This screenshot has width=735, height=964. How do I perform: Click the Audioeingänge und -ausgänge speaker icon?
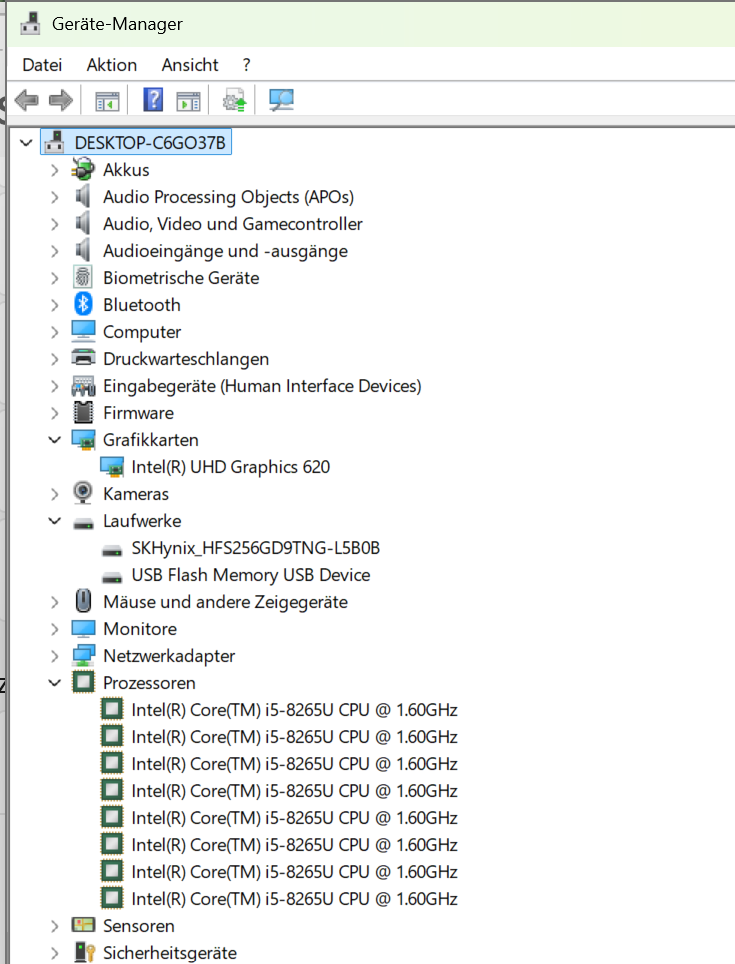[x=83, y=250]
